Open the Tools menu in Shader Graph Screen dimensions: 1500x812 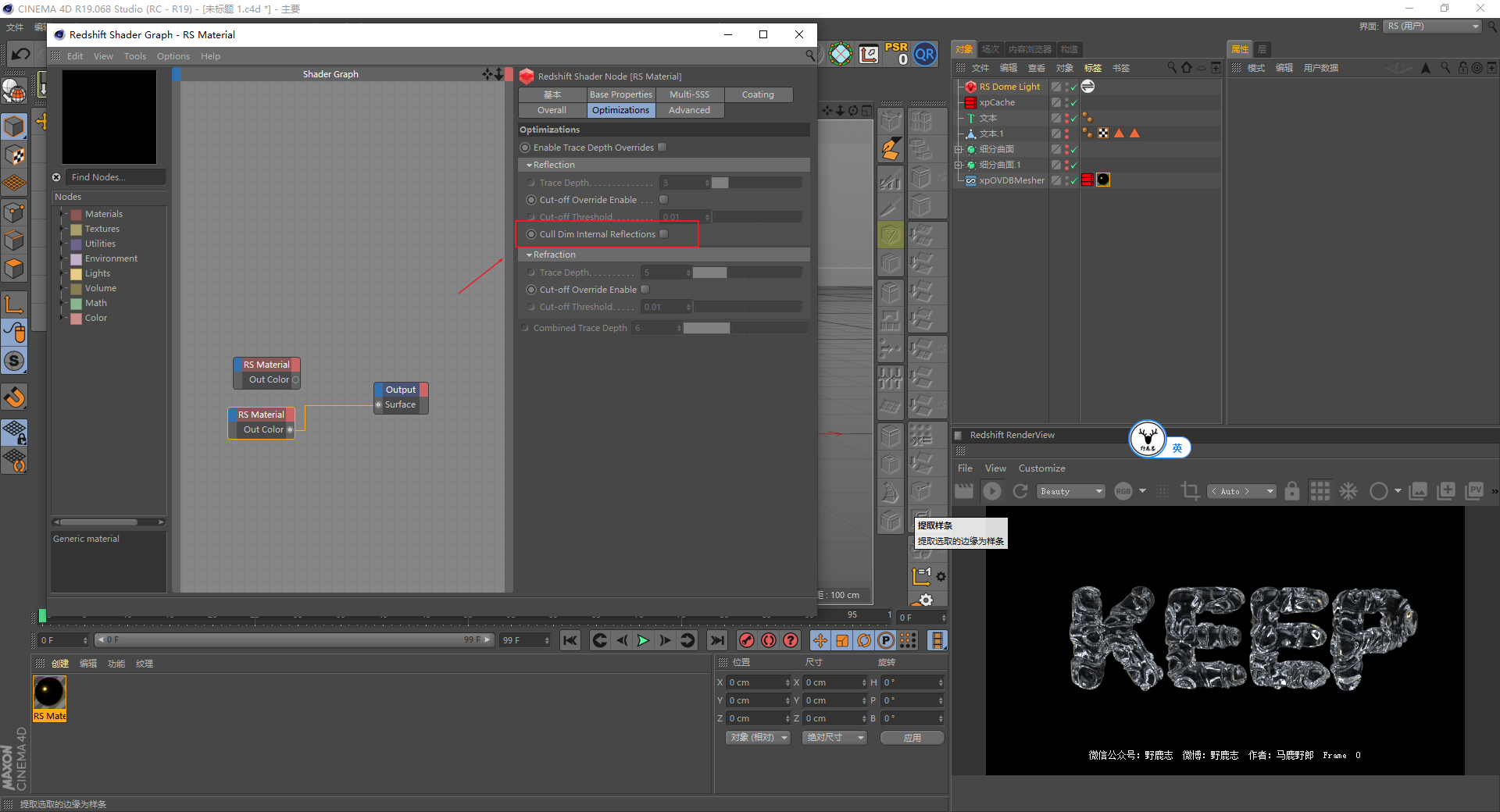[x=134, y=56]
